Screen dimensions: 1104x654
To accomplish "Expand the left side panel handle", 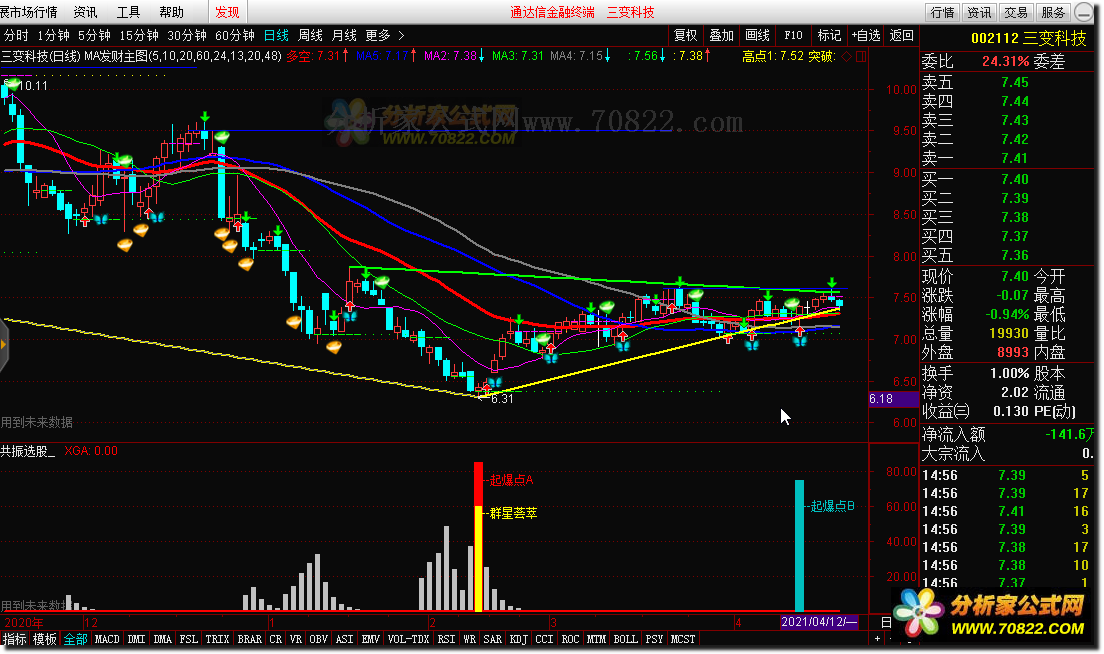I will point(4,345).
